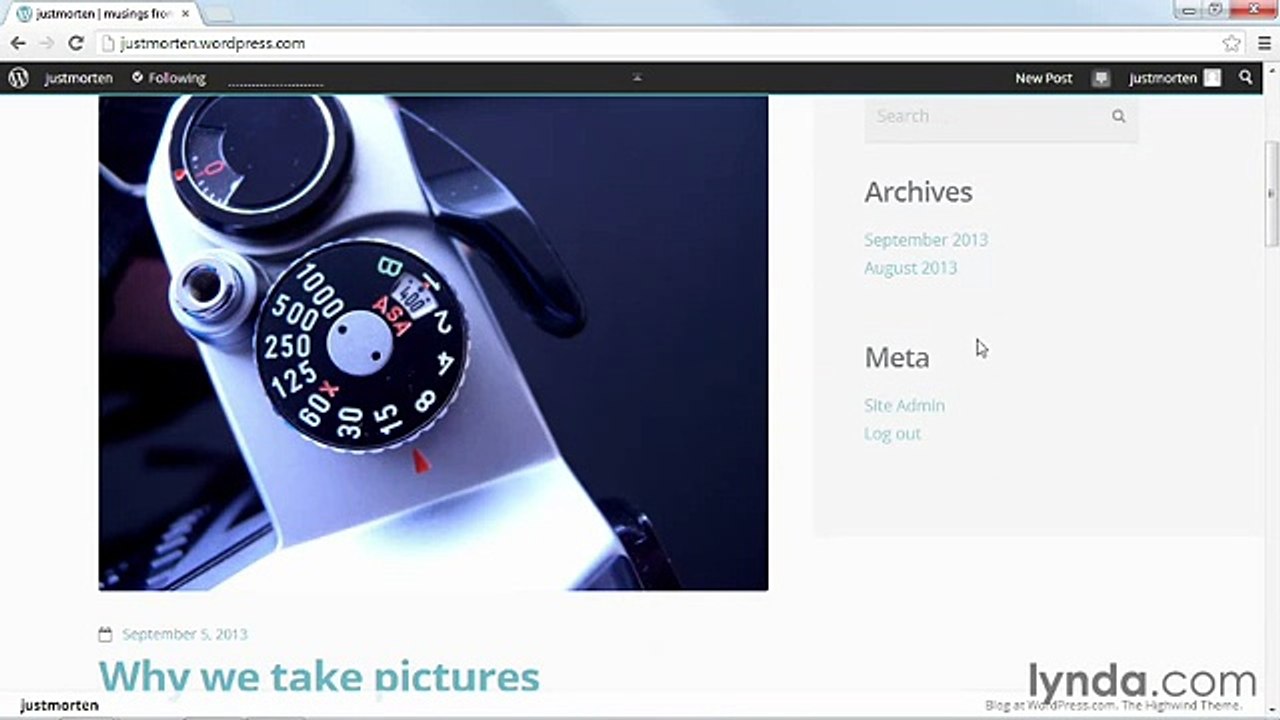The image size is (1280, 720).
Task: Click the WordPress logo in admin bar
Action: (x=18, y=78)
